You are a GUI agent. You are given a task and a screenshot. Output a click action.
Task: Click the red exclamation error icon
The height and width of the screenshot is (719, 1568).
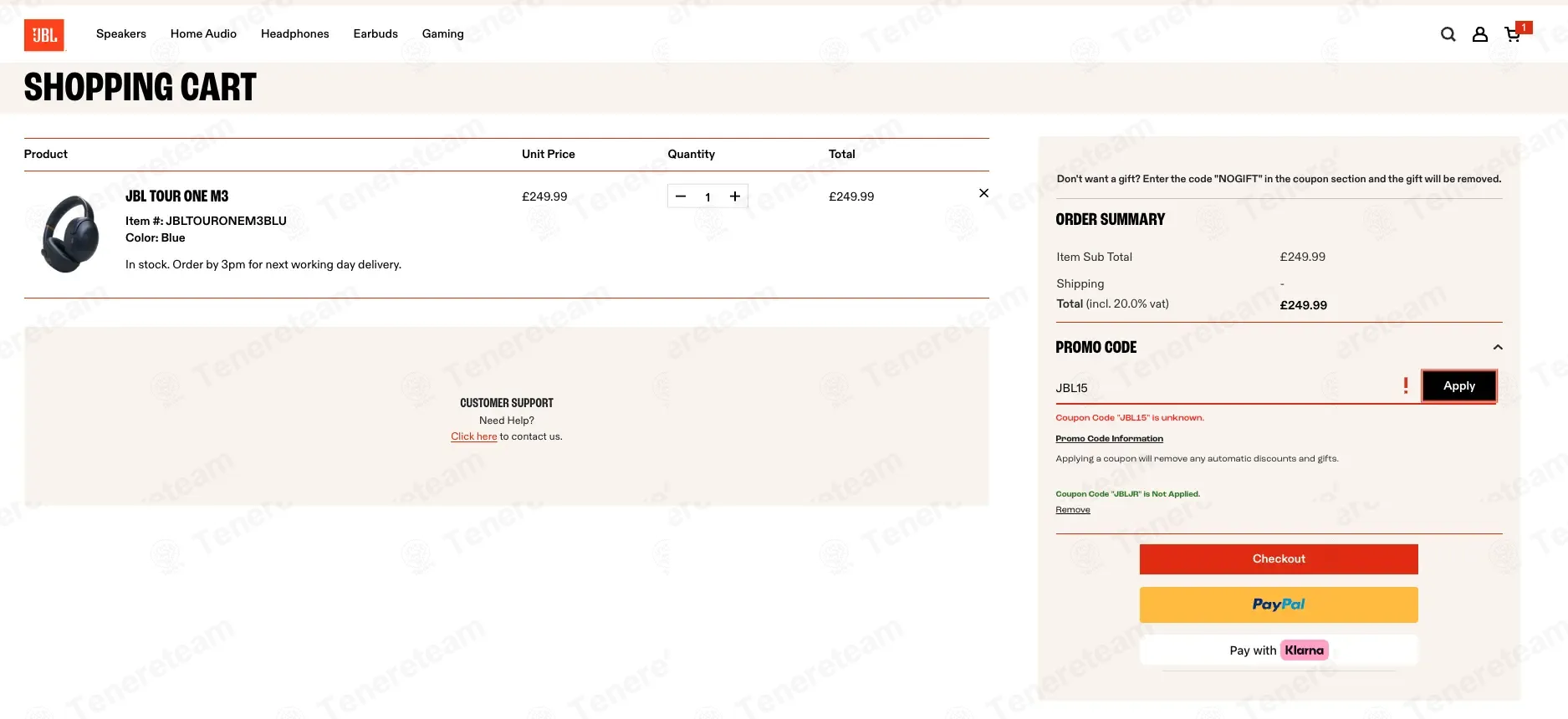pyautogui.click(x=1406, y=385)
